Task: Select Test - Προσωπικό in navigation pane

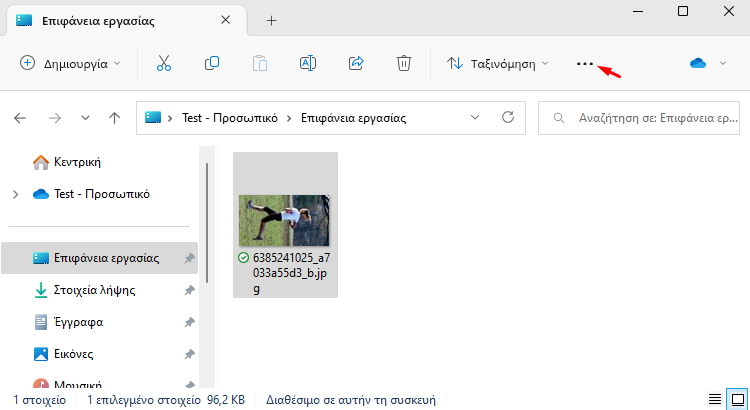Action: [101, 194]
